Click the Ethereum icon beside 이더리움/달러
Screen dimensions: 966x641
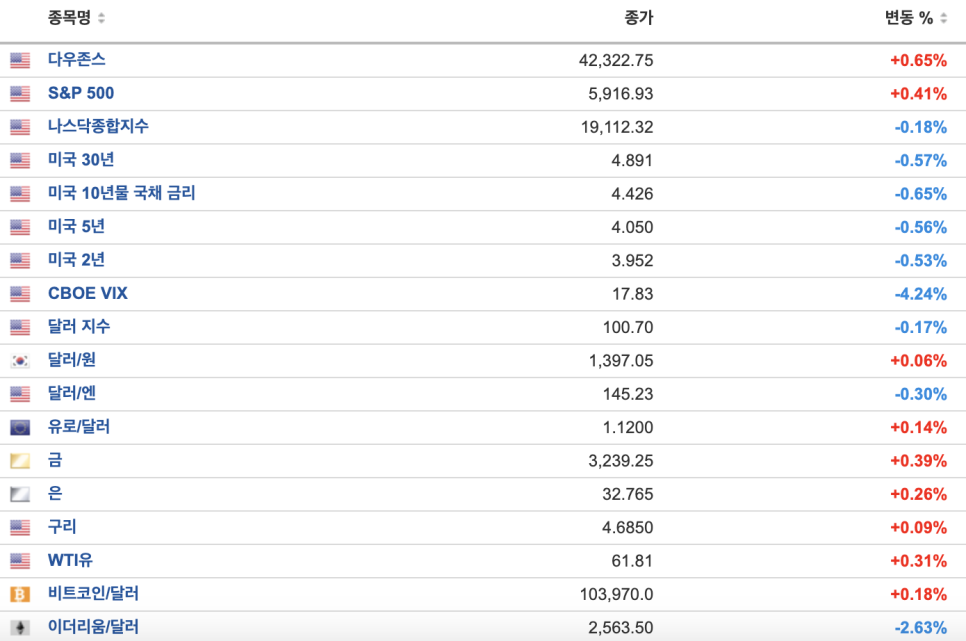coord(20,627)
